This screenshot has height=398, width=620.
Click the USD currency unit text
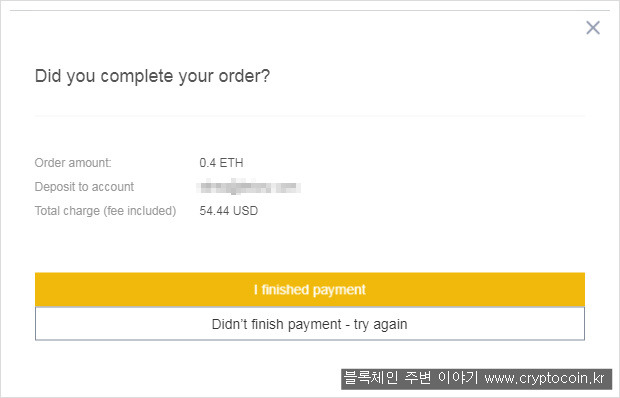(x=246, y=211)
